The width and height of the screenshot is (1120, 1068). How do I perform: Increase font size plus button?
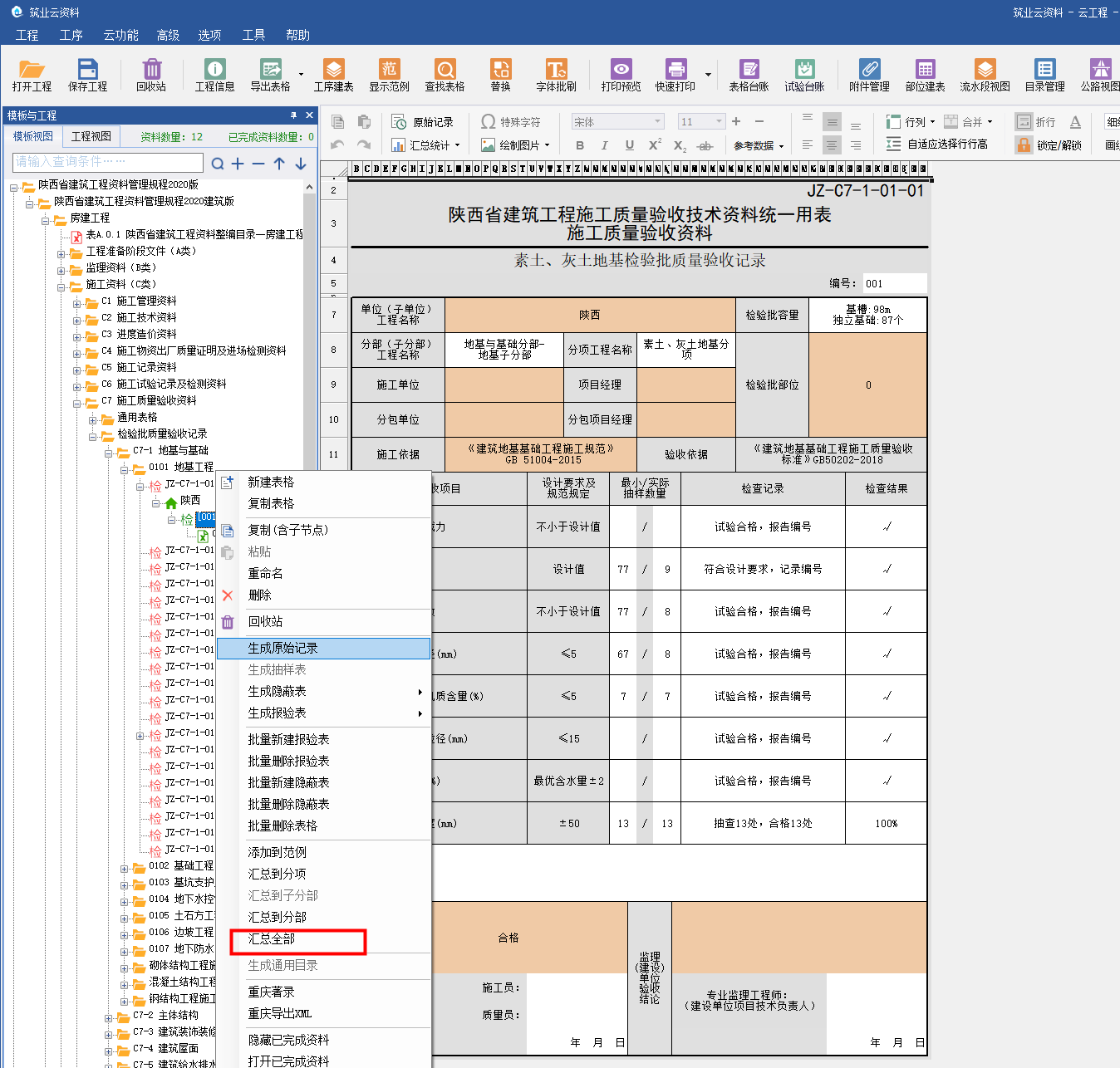[736, 122]
